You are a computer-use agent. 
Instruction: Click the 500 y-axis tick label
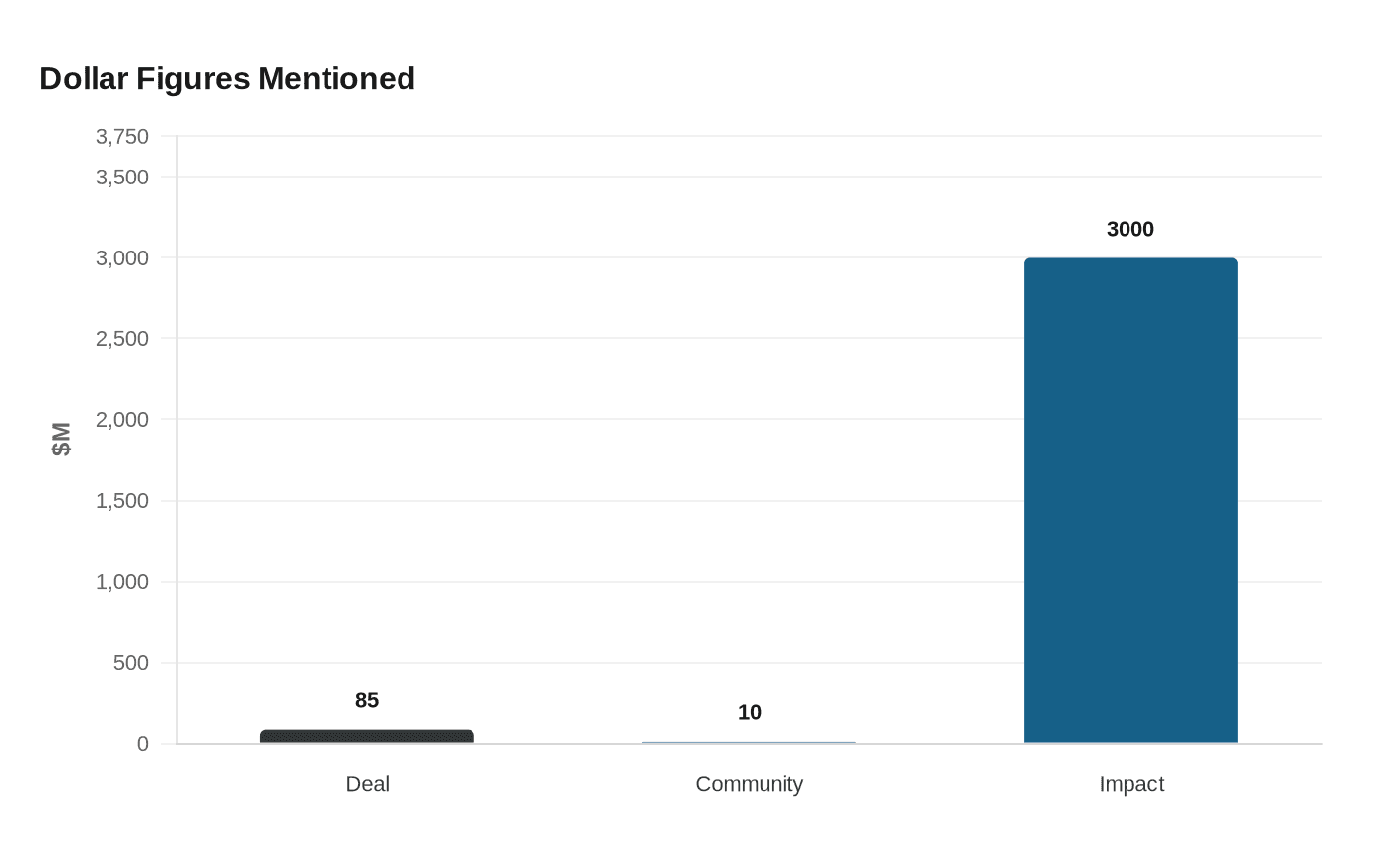(131, 663)
